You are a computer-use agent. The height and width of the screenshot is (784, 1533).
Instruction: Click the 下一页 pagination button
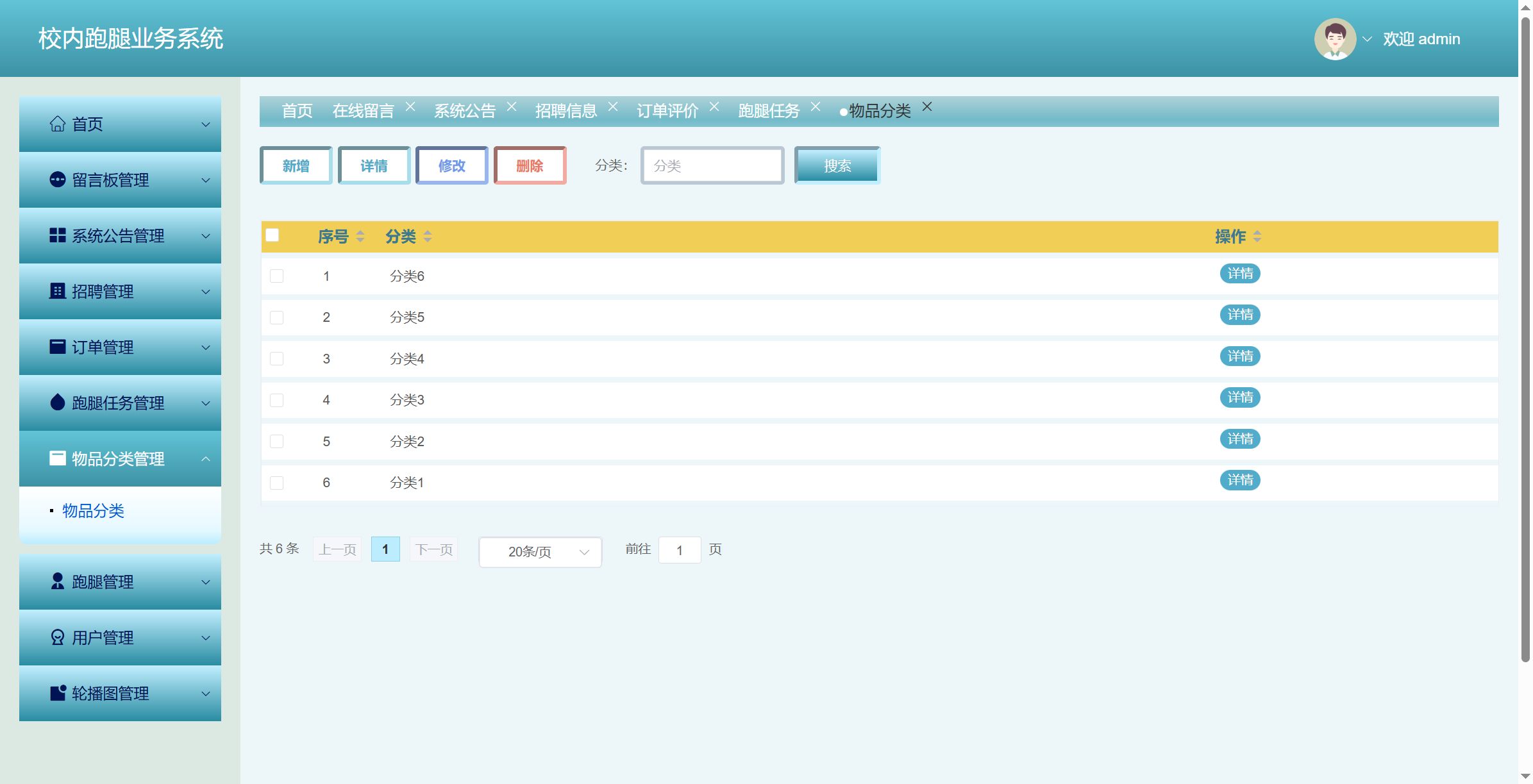tap(434, 549)
